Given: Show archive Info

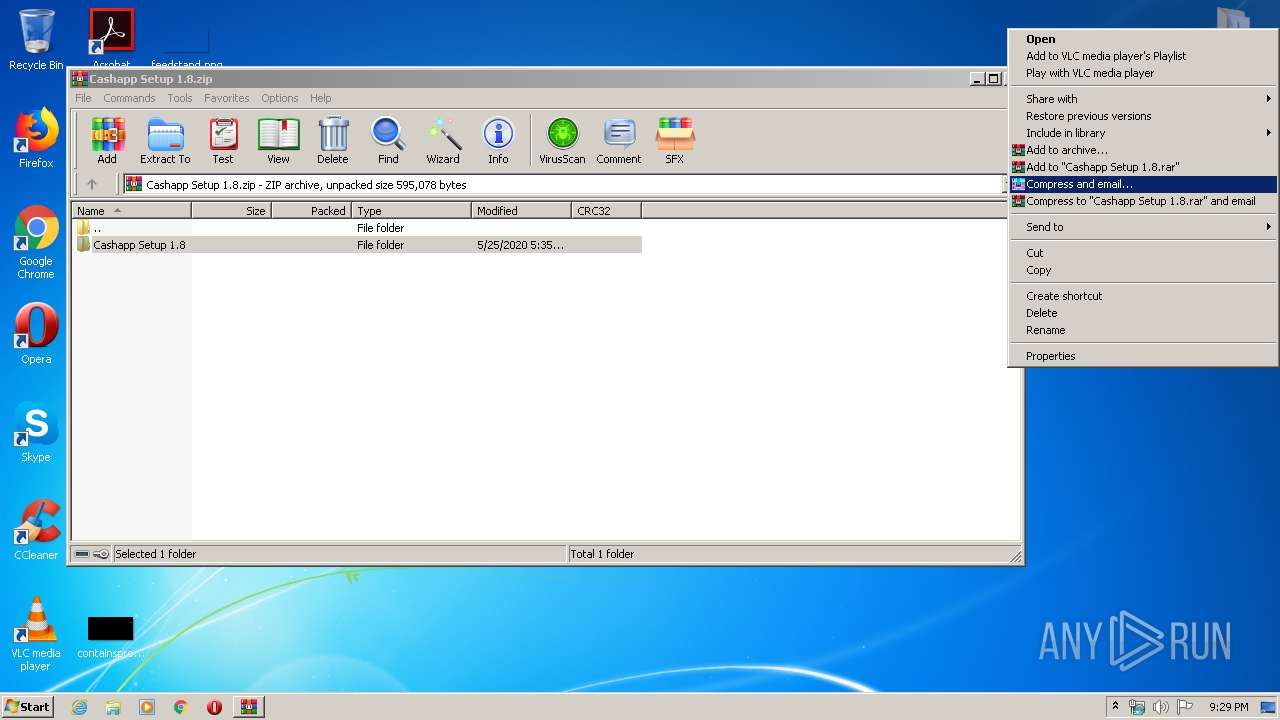Looking at the screenshot, I should pos(498,141).
